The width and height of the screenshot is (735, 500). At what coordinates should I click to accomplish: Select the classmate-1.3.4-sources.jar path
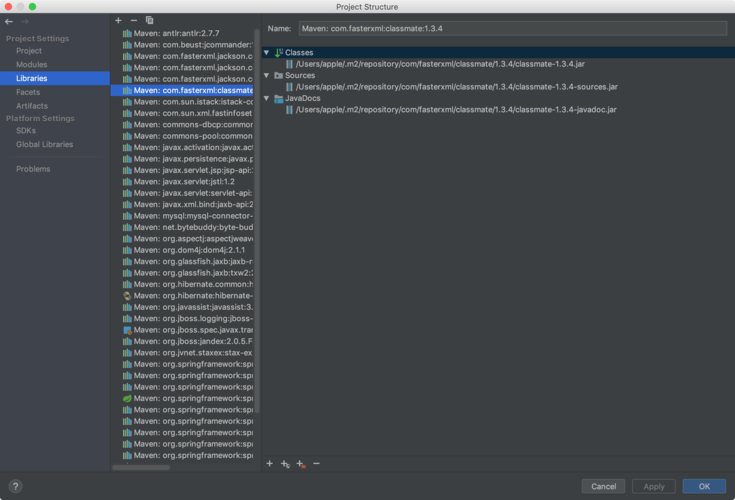457,87
